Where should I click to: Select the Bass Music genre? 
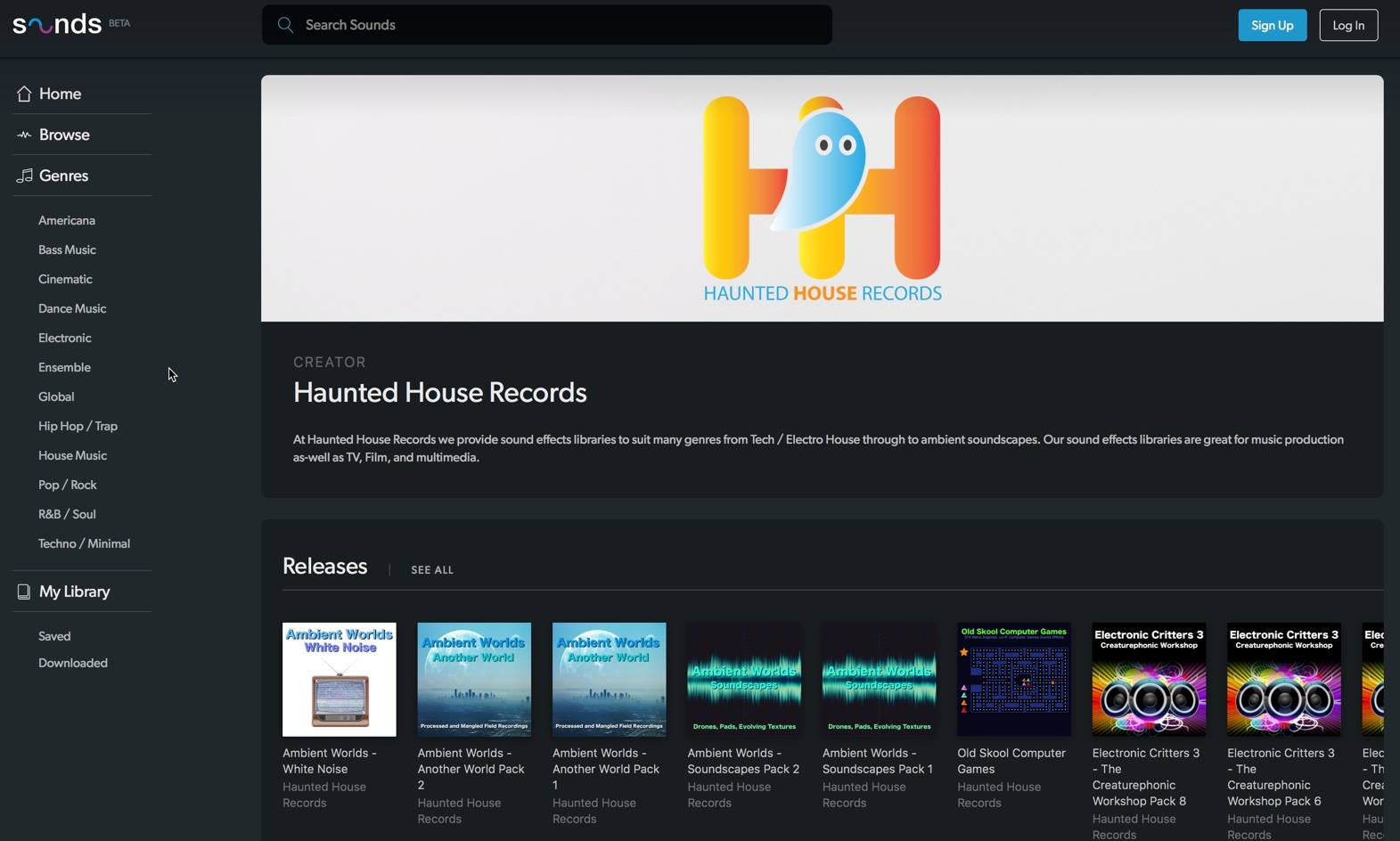coord(67,249)
